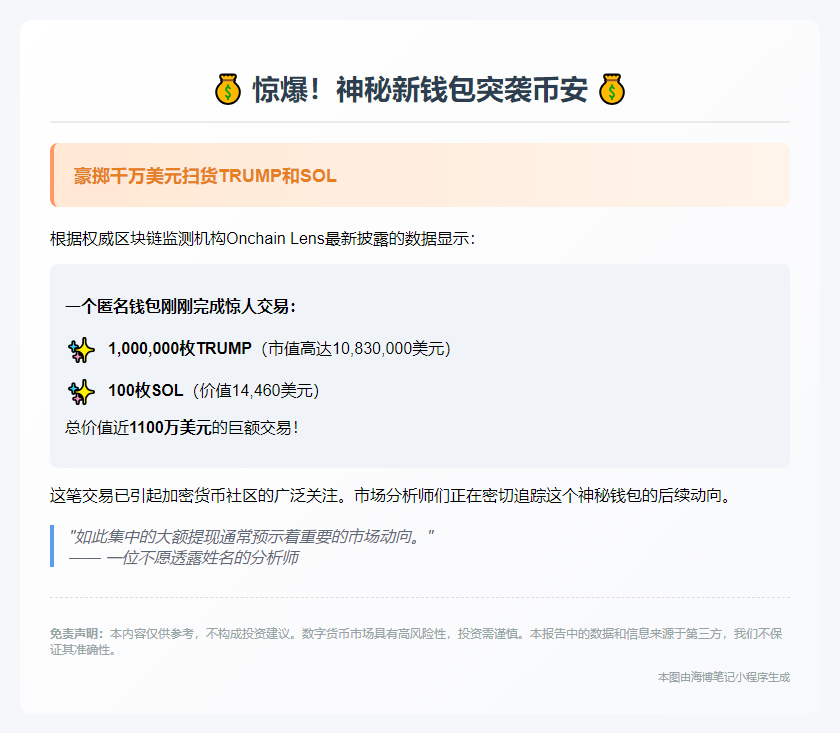Click the paragraph starting 这笔交易已引起加密货币社区

(391, 495)
